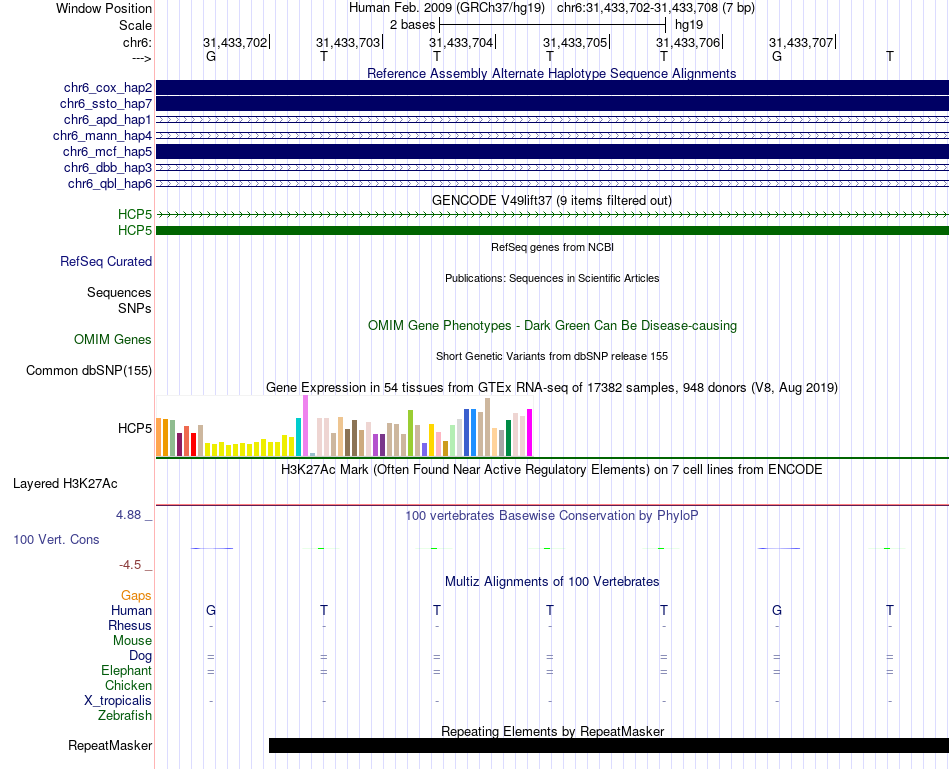950x769 pixels.
Task: Select the chr6_mann_hap4 label
Action: click(102, 136)
